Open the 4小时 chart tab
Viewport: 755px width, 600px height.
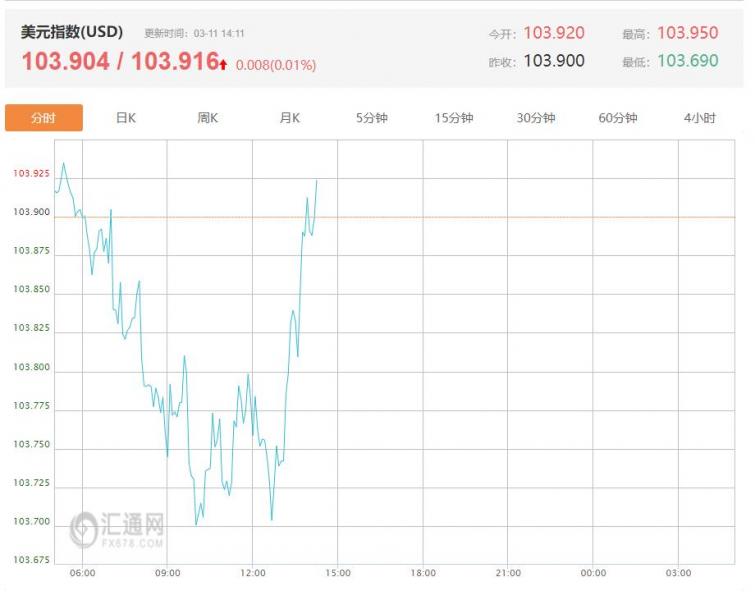coord(700,118)
